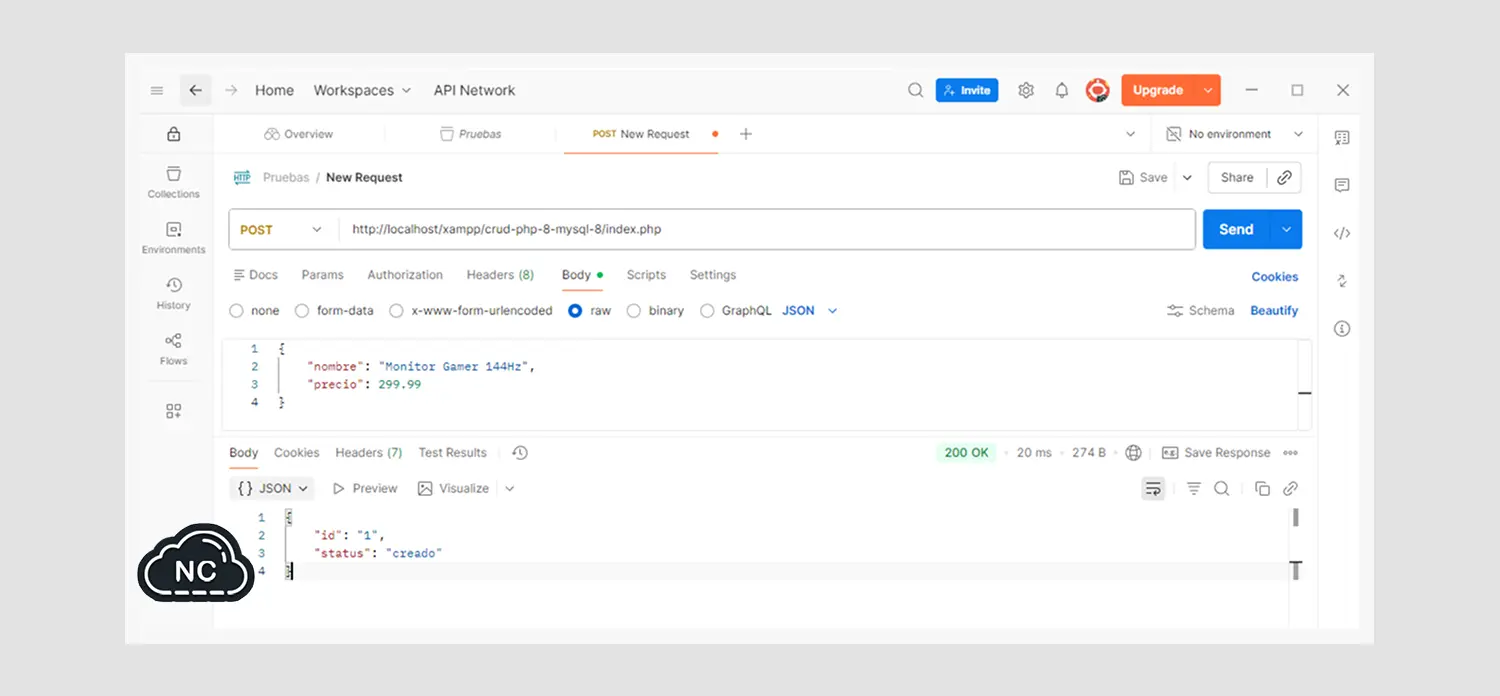Image resolution: width=1500 pixels, height=696 pixels.
Task: Click the Send button
Action: 1236,229
